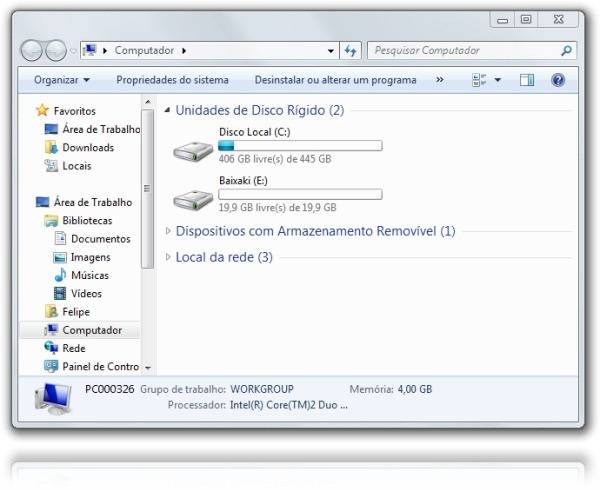Click the Unidades de Disco Rígido heading
The width and height of the screenshot is (600, 490).
pos(259,110)
